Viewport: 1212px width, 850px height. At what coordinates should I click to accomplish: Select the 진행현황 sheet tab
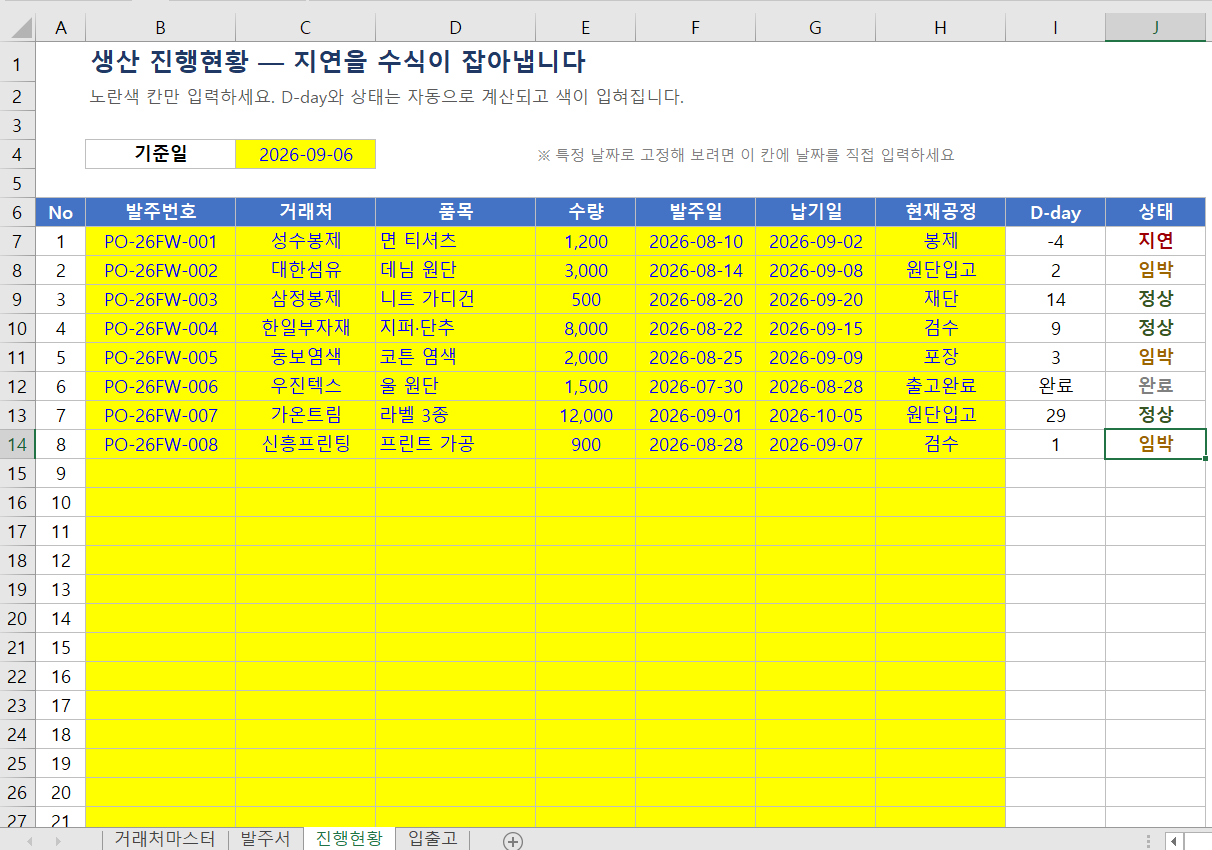pos(349,839)
